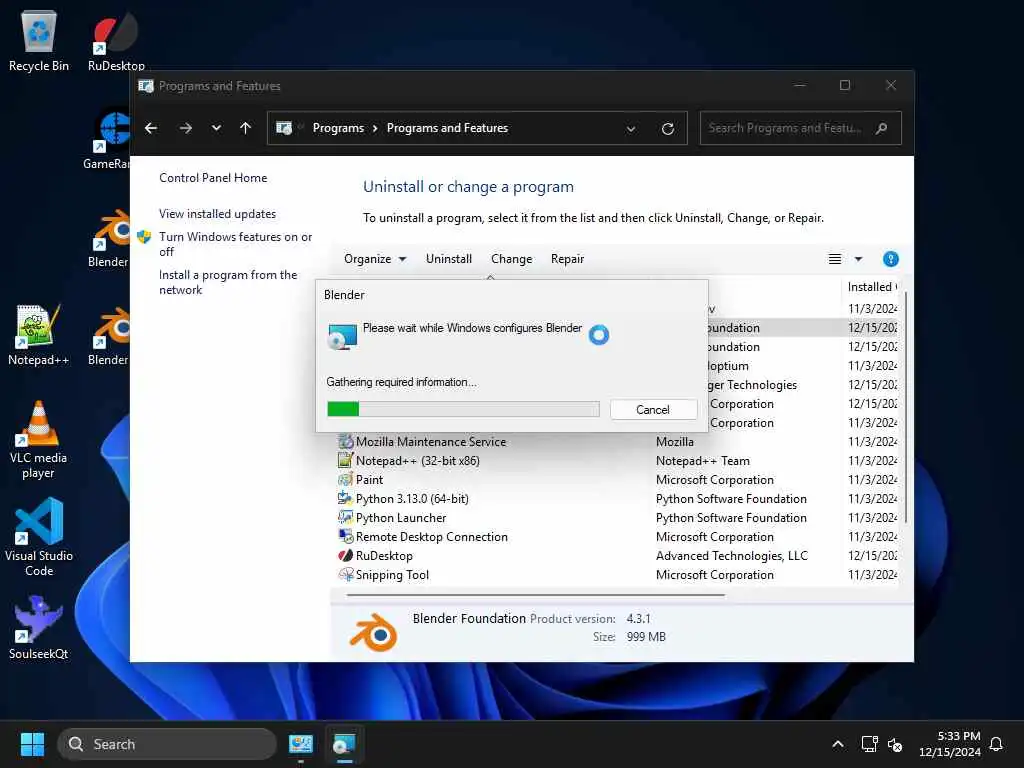Switch to the Control Panel taskbar icon
1024x768 pixels.
tap(301, 744)
